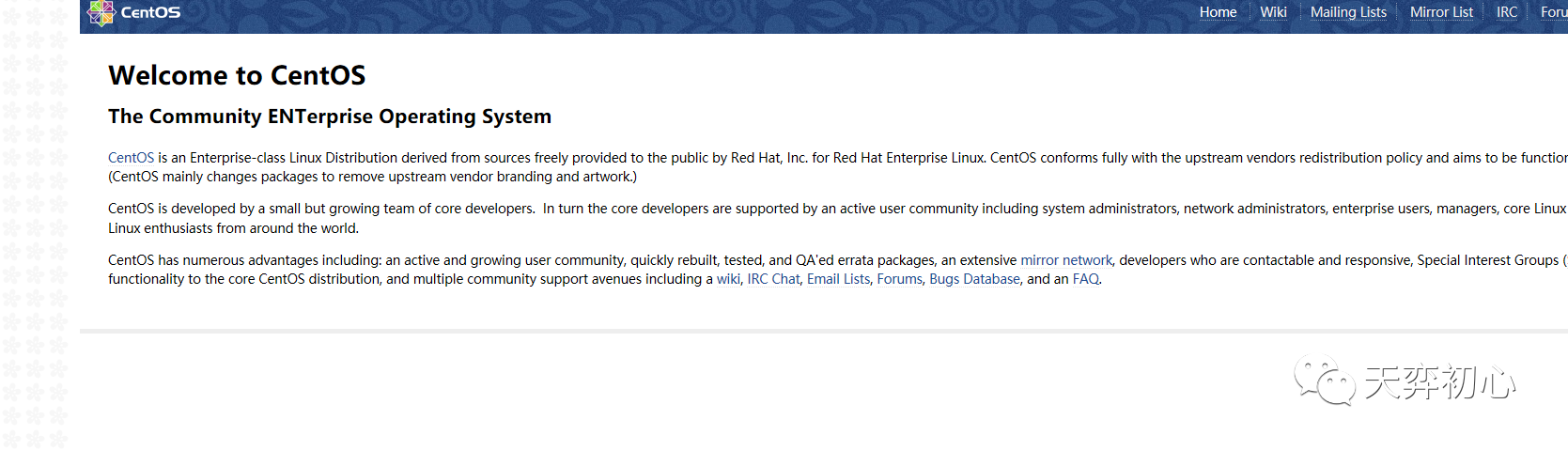
Task: Open the Home navigation menu item
Action: pos(1218,12)
